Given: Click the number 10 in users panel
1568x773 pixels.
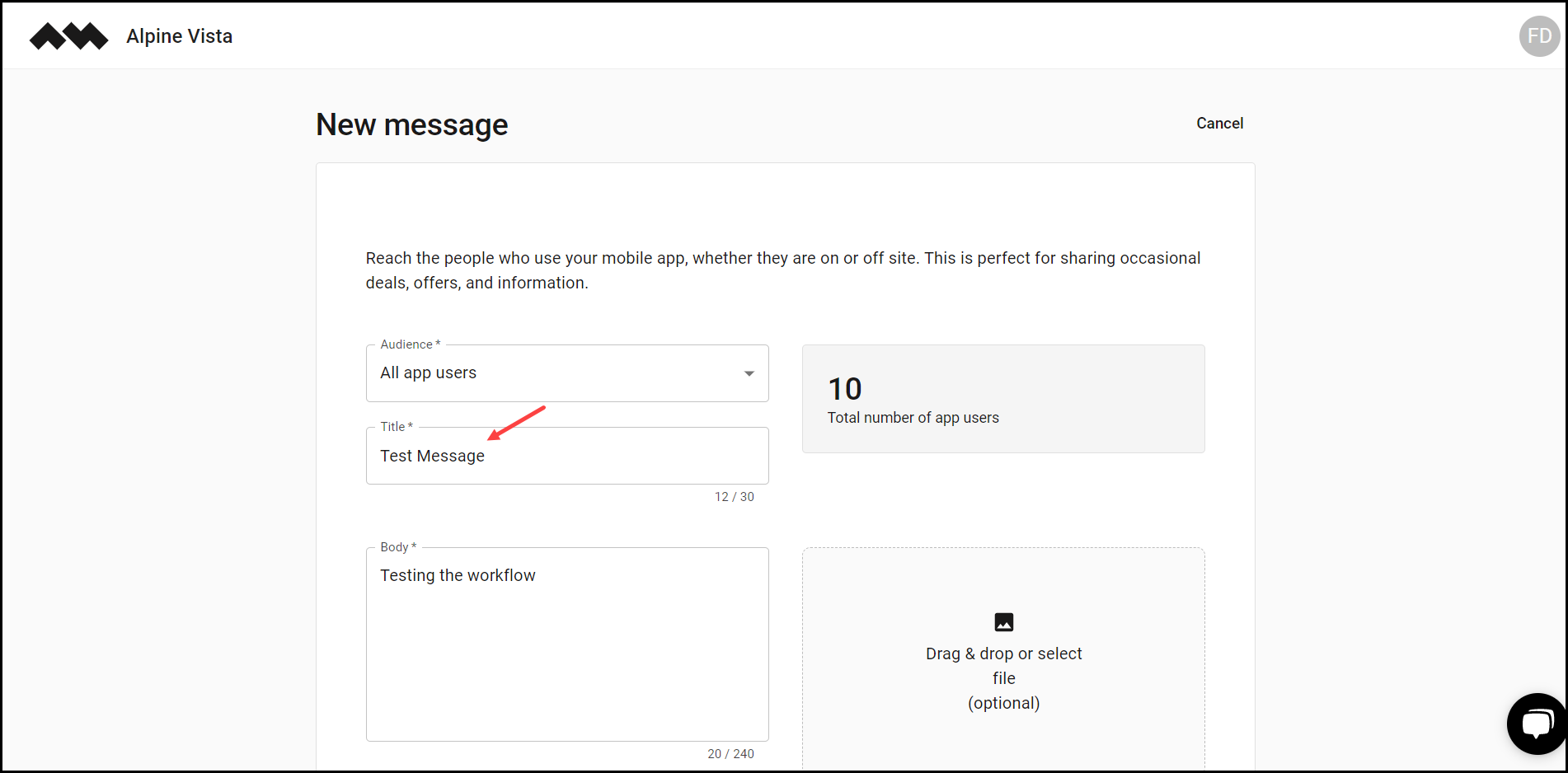Looking at the screenshot, I should click(x=844, y=388).
